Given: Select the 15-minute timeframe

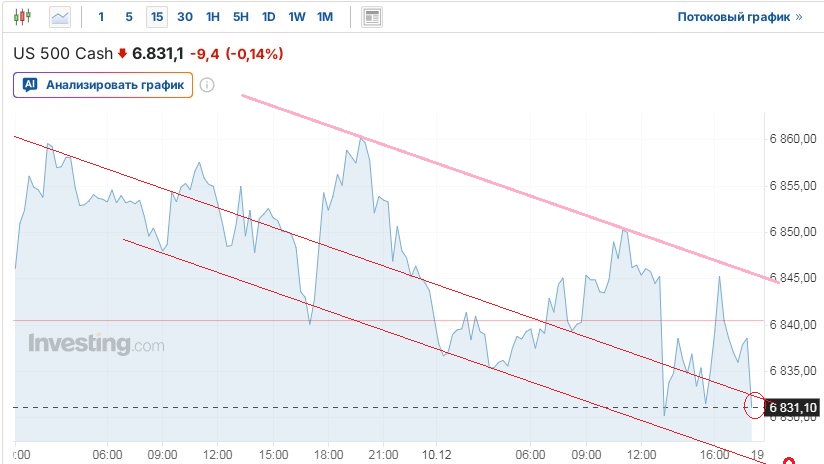Looking at the screenshot, I should pos(157,17).
